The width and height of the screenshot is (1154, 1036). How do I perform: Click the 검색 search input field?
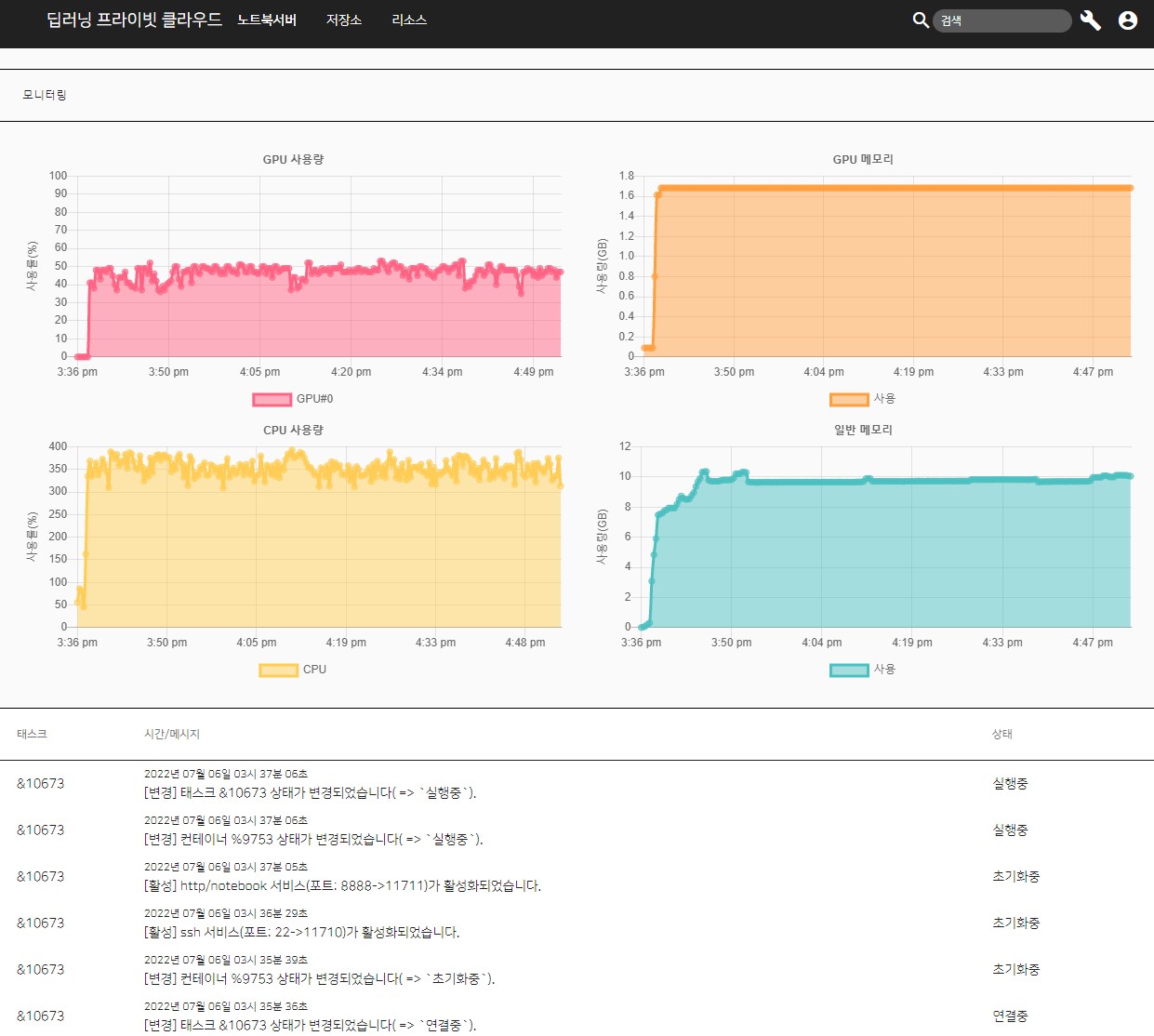[1002, 20]
